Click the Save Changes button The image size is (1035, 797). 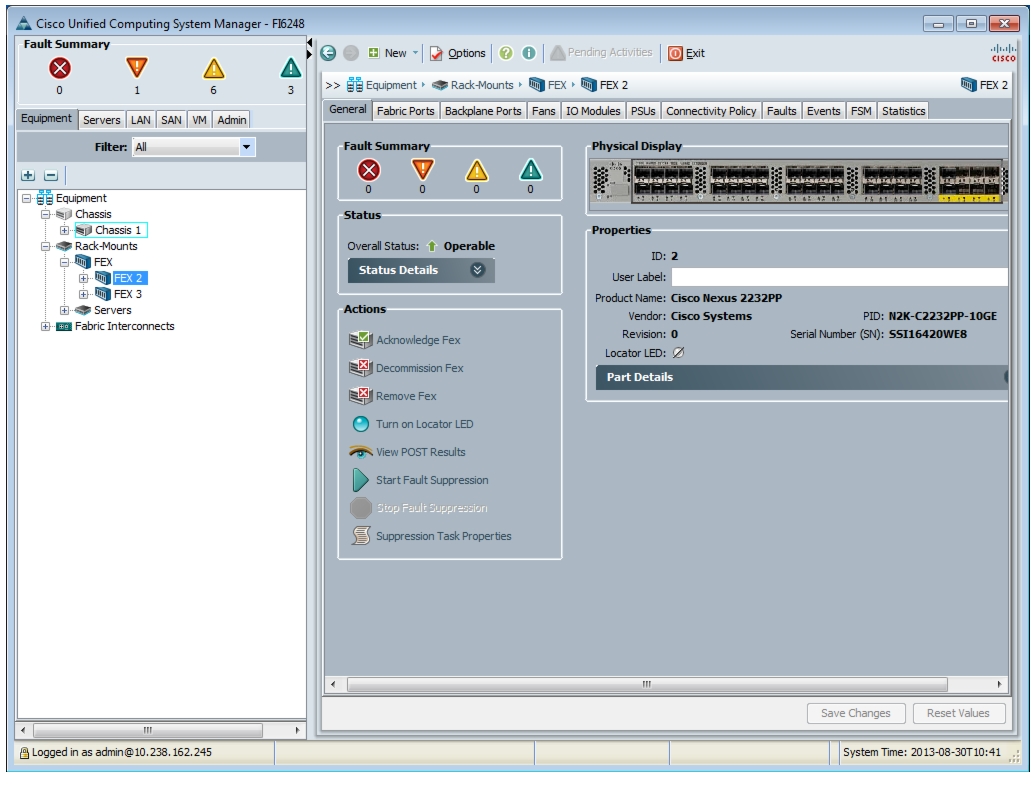pos(855,713)
